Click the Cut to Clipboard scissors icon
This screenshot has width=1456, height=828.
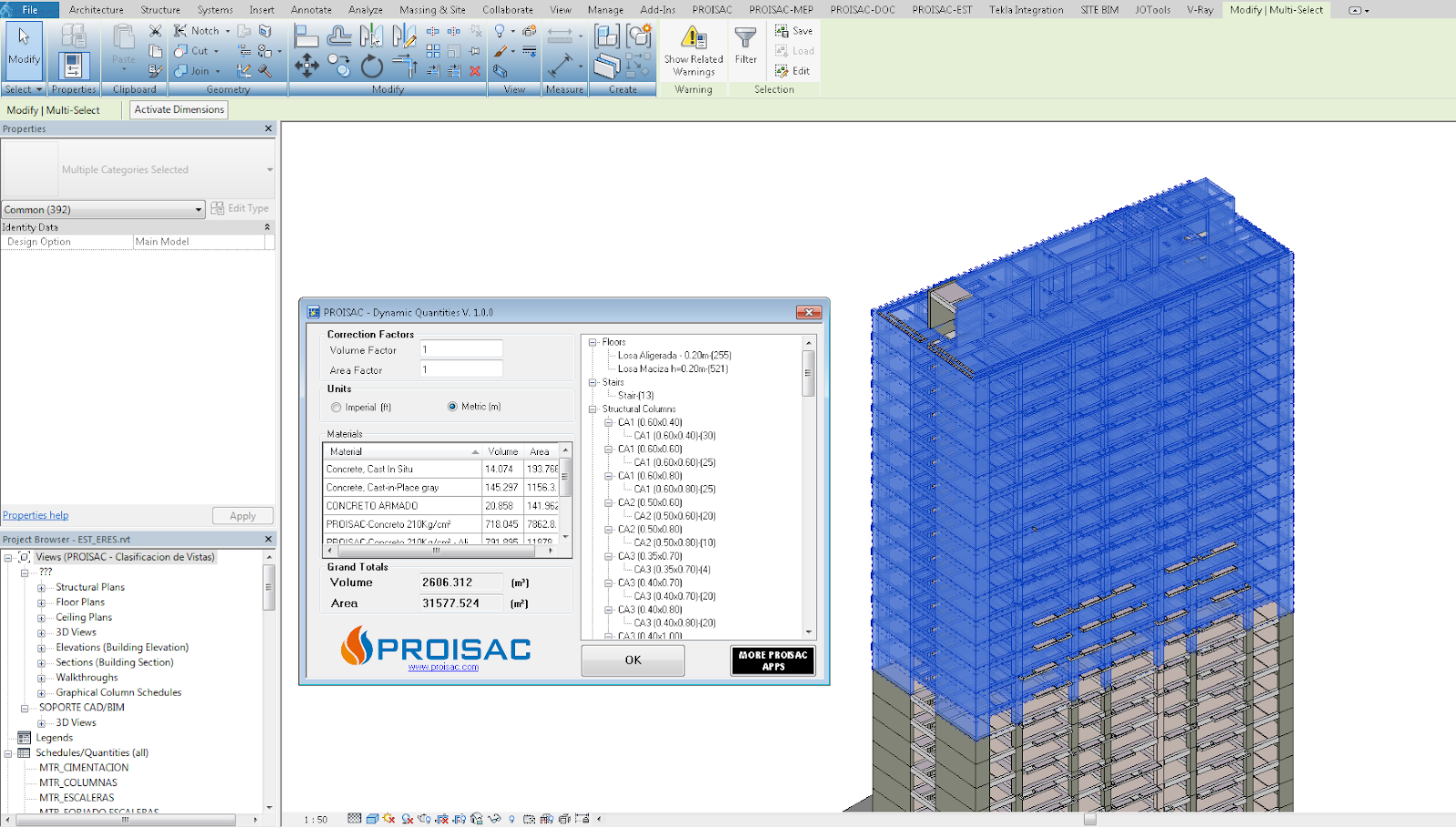click(156, 31)
